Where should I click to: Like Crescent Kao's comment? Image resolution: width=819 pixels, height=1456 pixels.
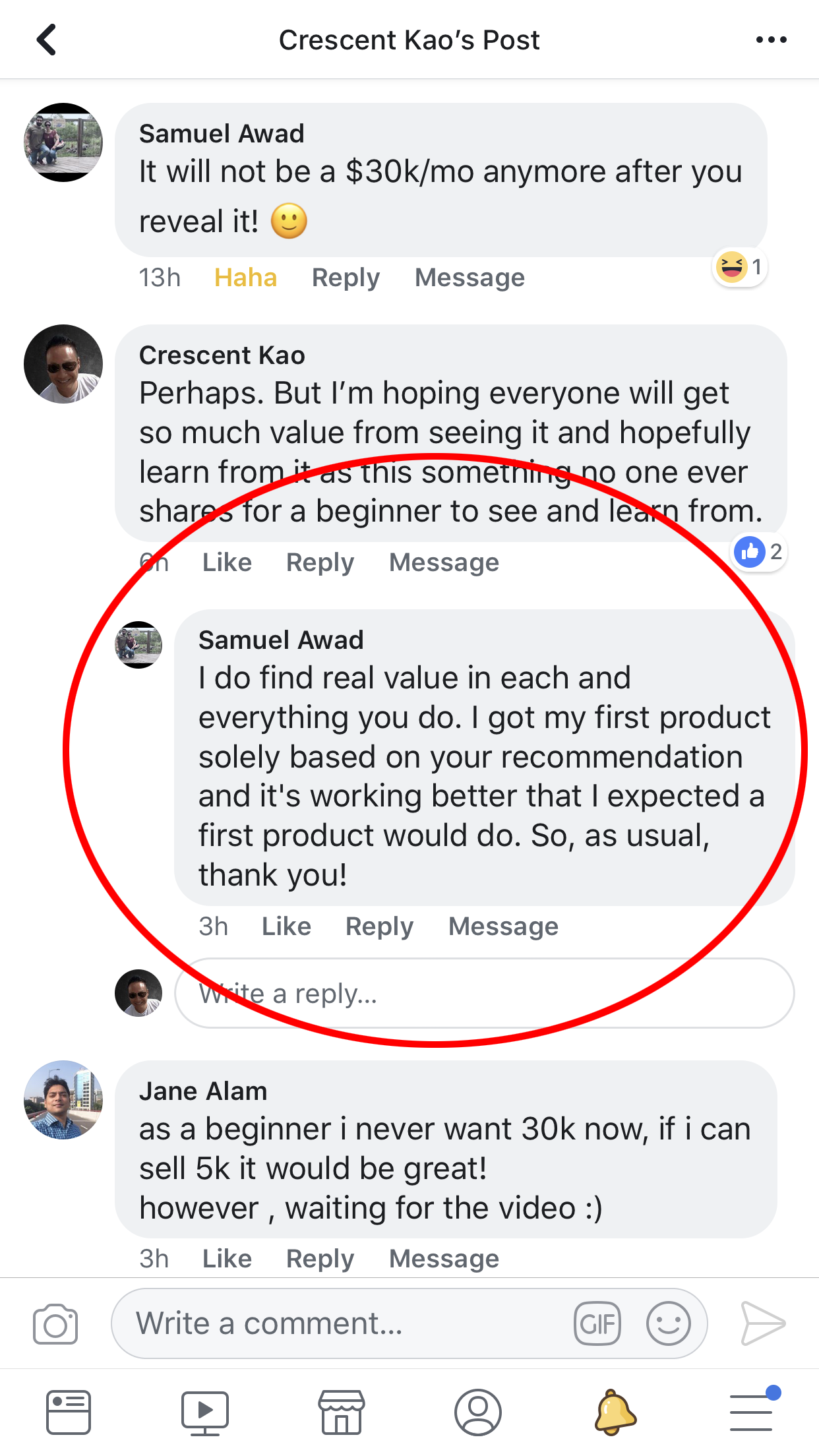(x=227, y=562)
